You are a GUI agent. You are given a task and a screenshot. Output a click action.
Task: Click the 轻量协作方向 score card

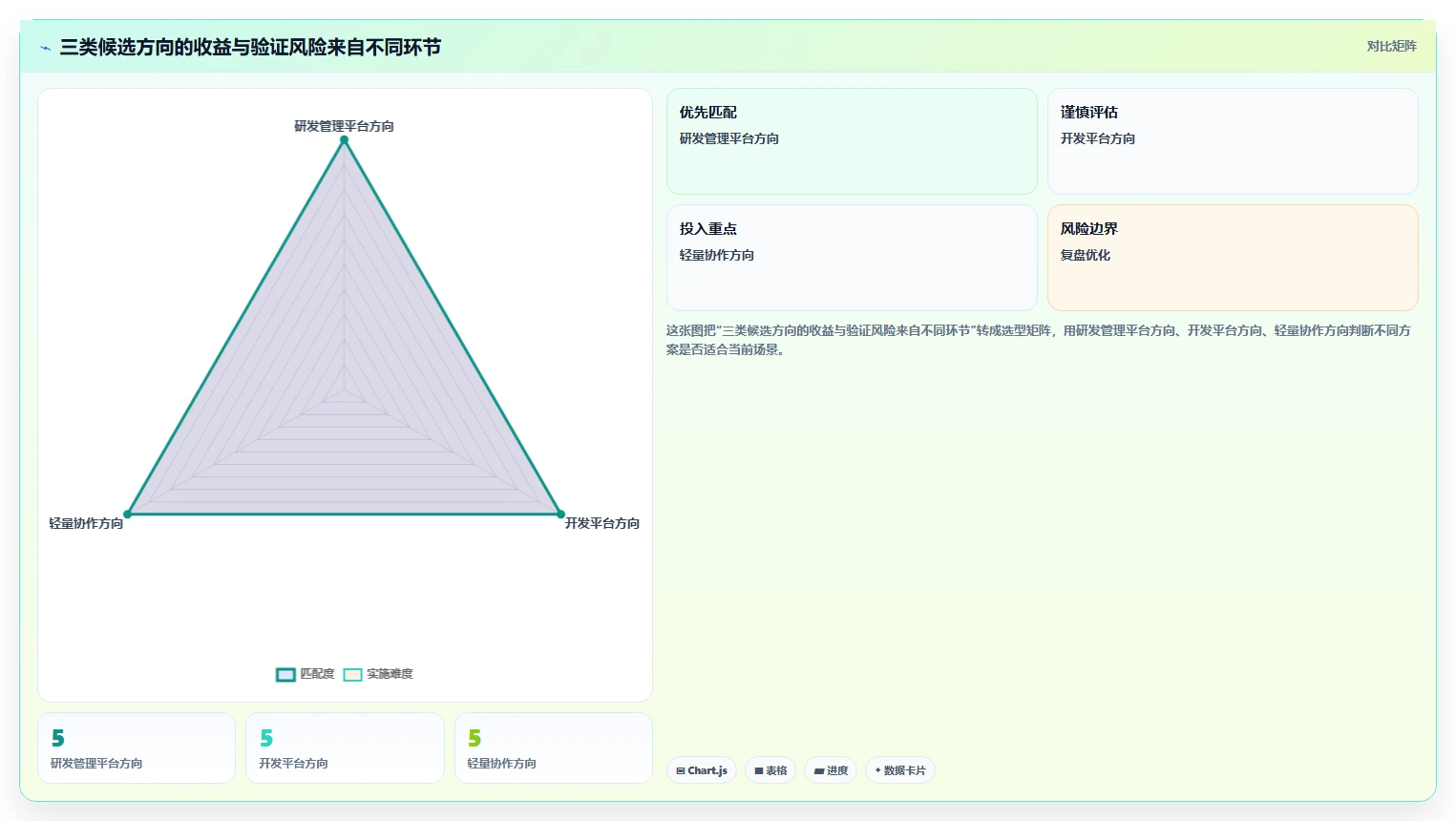pyautogui.click(x=554, y=748)
